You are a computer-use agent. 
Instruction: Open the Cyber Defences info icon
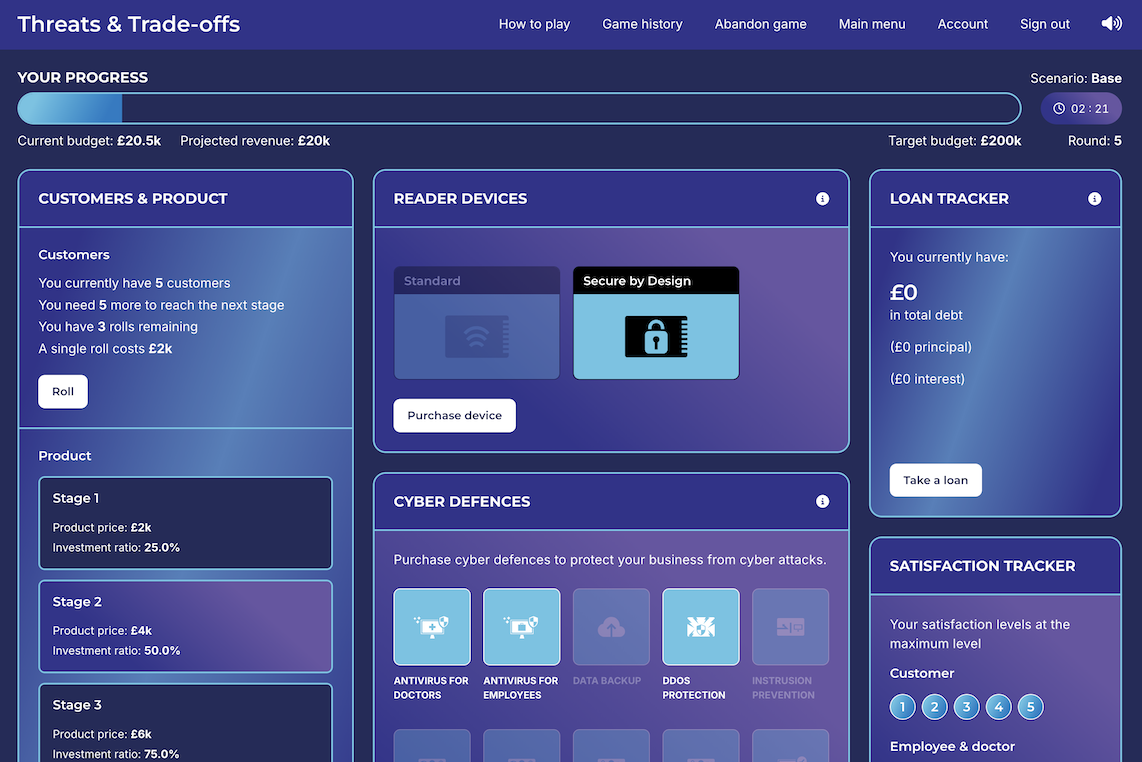coord(822,502)
